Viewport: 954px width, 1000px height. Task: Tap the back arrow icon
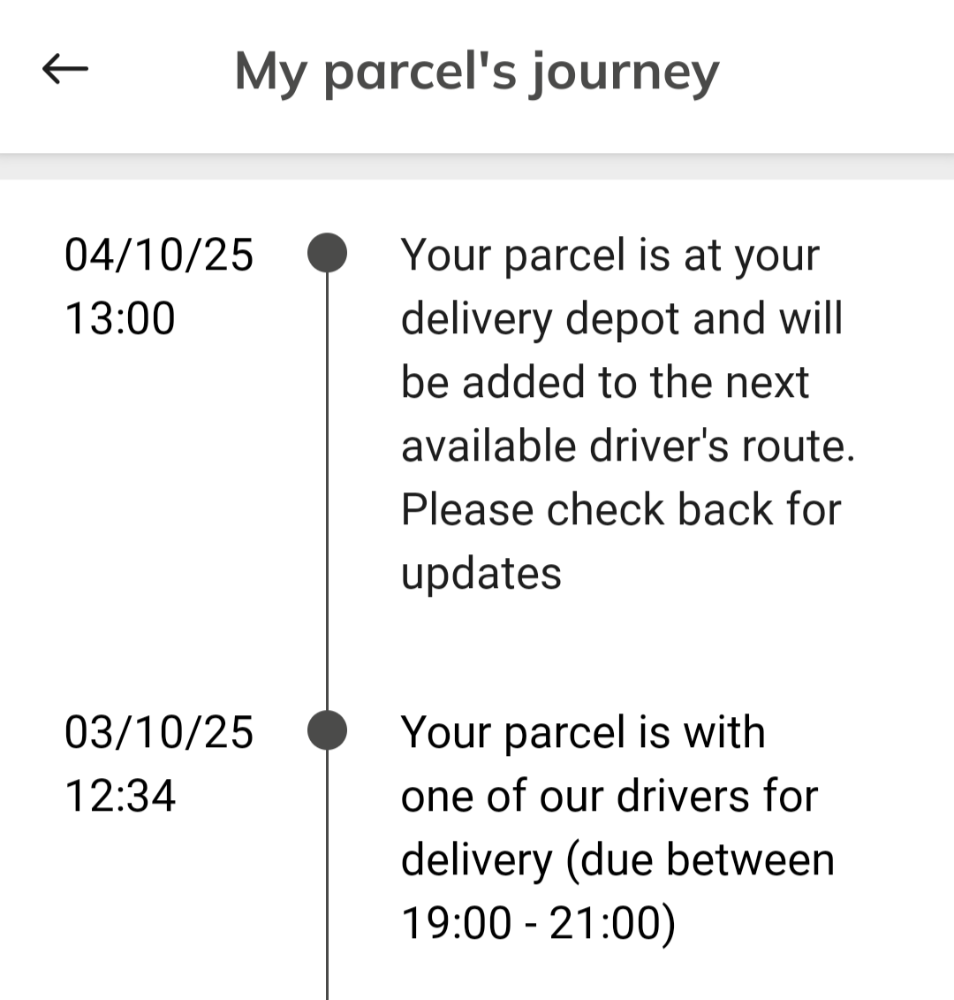[65, 70]
